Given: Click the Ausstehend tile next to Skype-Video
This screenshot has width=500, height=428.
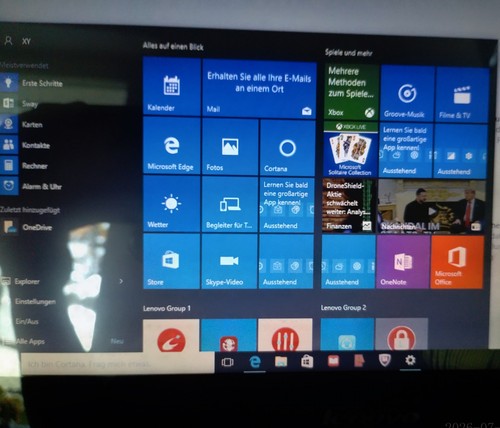Looking at the screenshot, I should click(286, 261).
